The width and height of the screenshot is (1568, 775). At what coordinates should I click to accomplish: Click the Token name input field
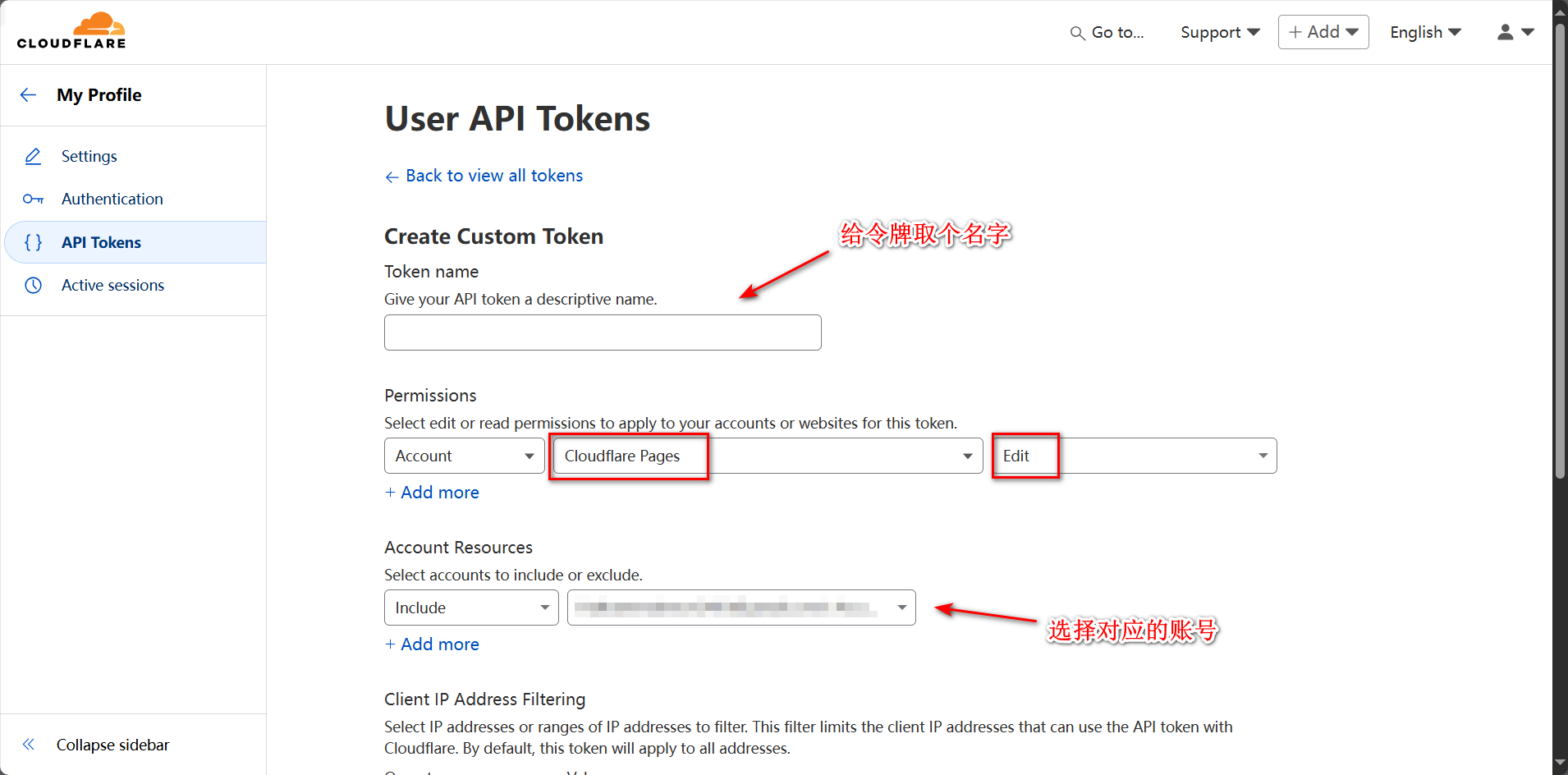pos(603,332)
